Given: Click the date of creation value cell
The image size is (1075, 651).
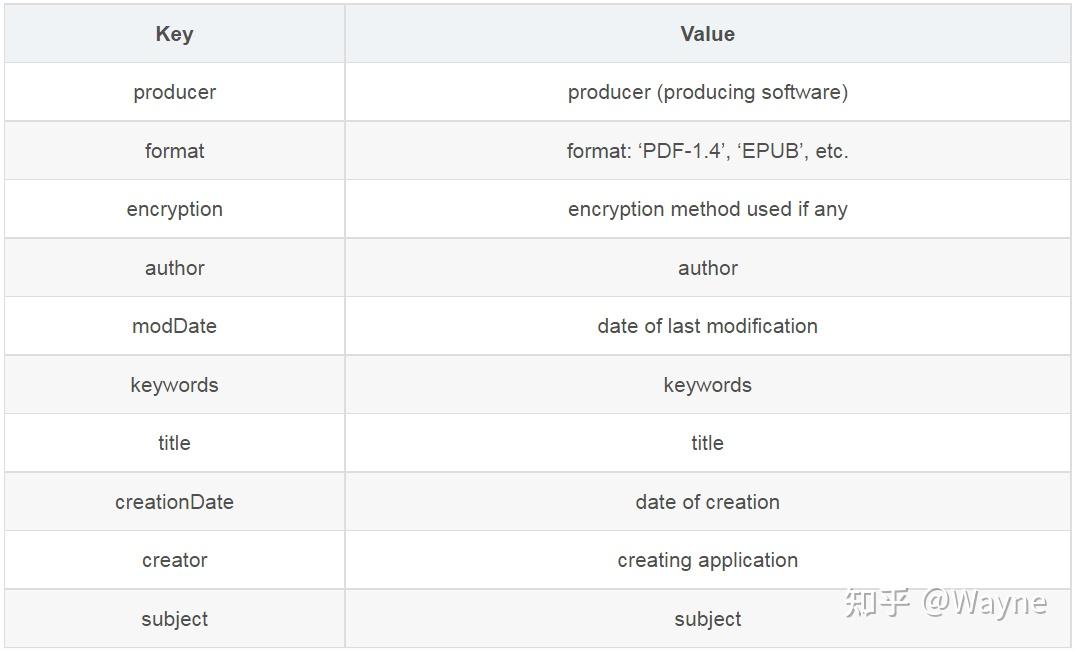Looking at the screenshot, I should (707, 502).
